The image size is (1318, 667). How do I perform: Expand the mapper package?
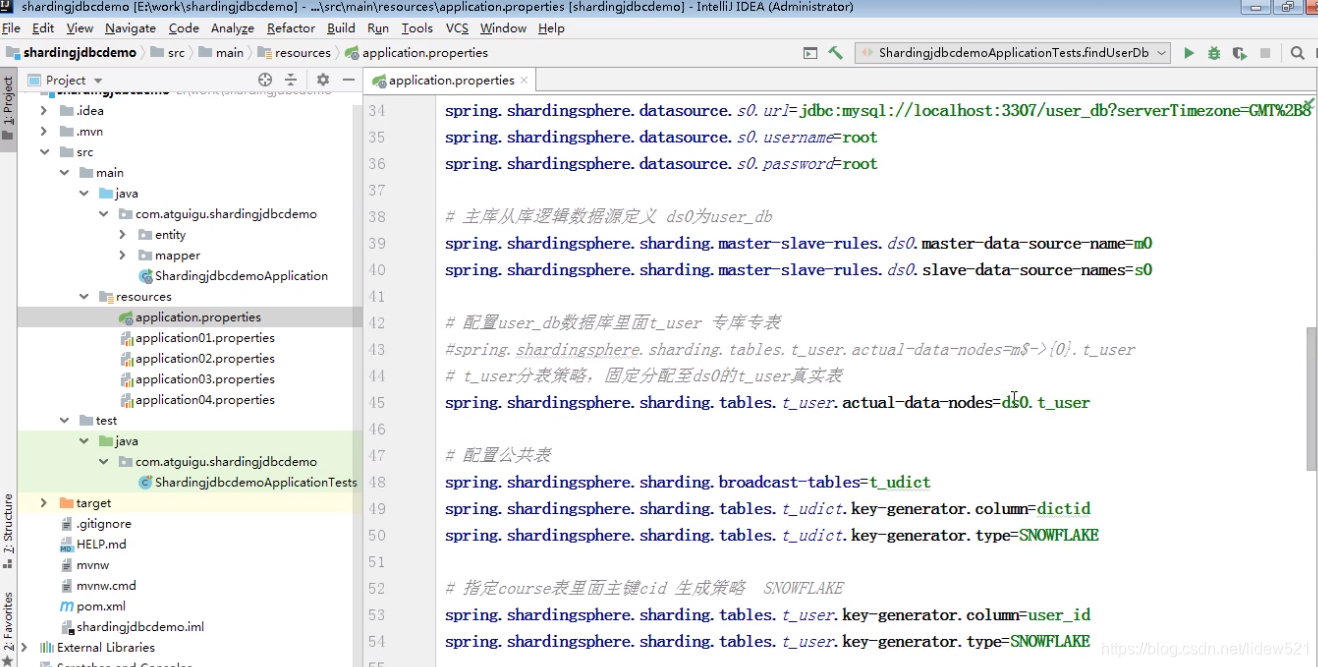pyautogui.click(x=122, y=255)
